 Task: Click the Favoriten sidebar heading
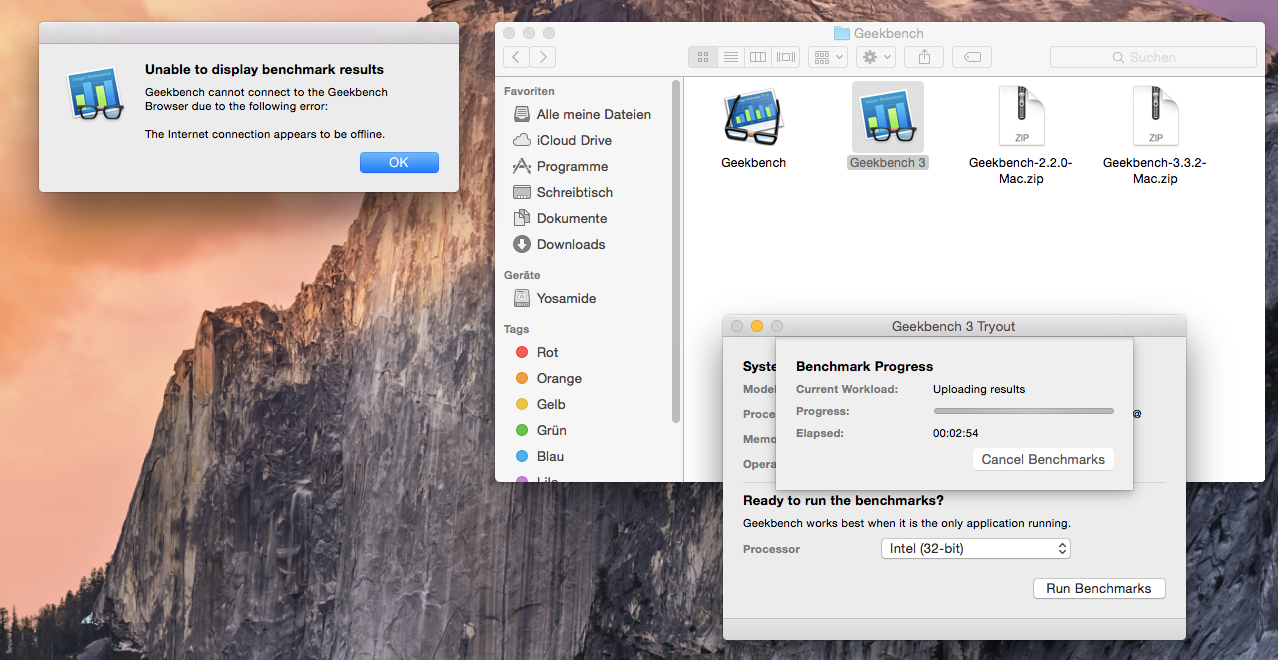pyautogui.click(x=529, y=91)
